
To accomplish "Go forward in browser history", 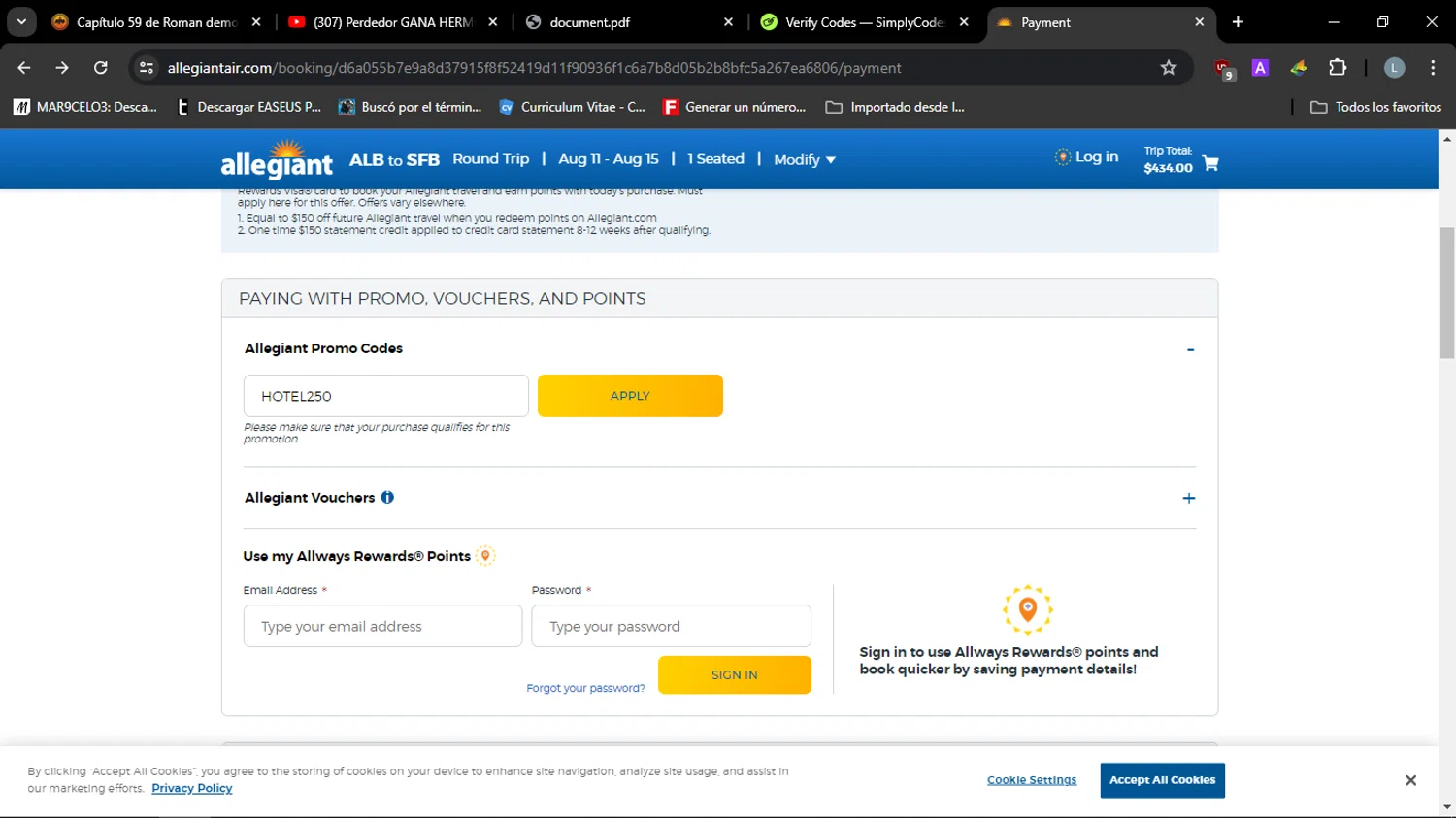I will pyautogui.click(x=62, y=68).
